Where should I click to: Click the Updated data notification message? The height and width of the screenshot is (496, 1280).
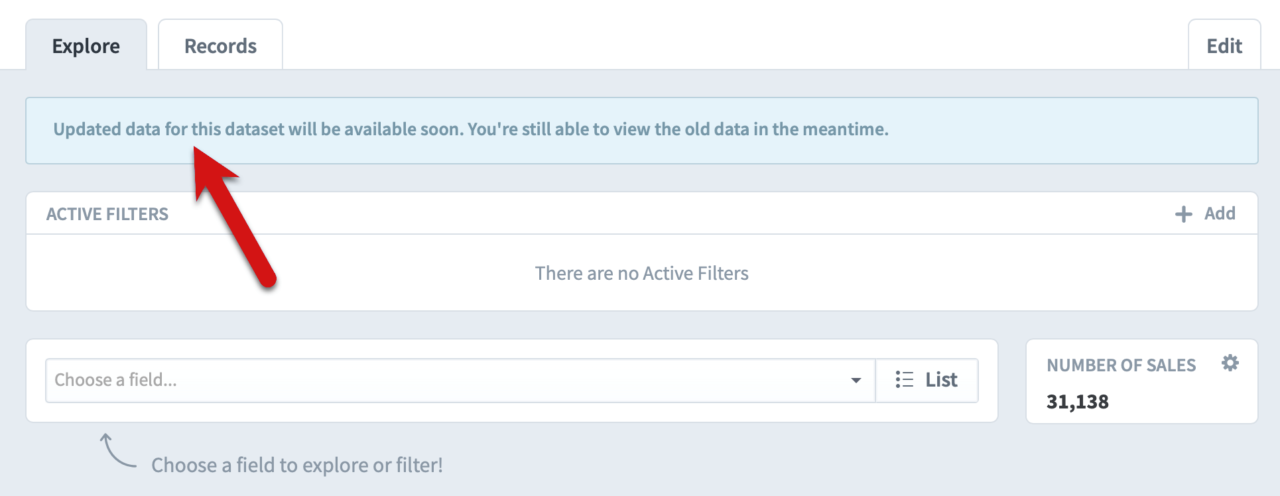471,130
